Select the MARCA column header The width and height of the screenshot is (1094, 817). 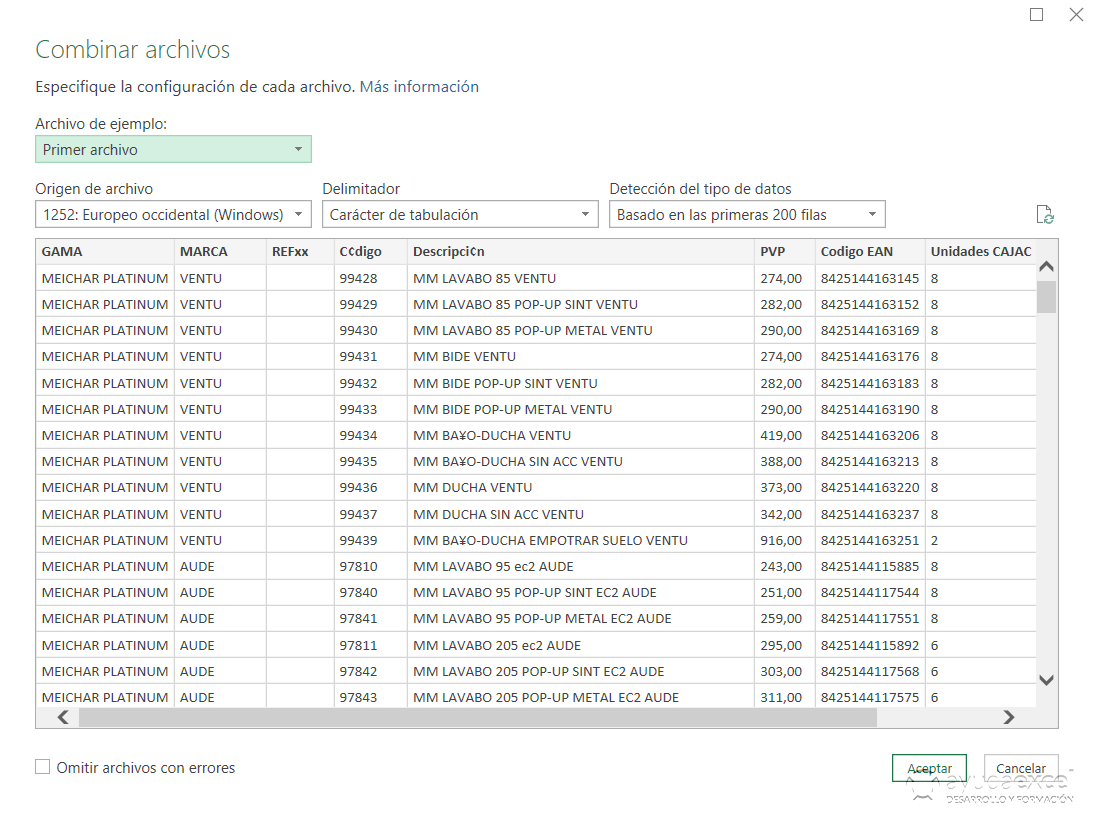click(x=220, y=251)
